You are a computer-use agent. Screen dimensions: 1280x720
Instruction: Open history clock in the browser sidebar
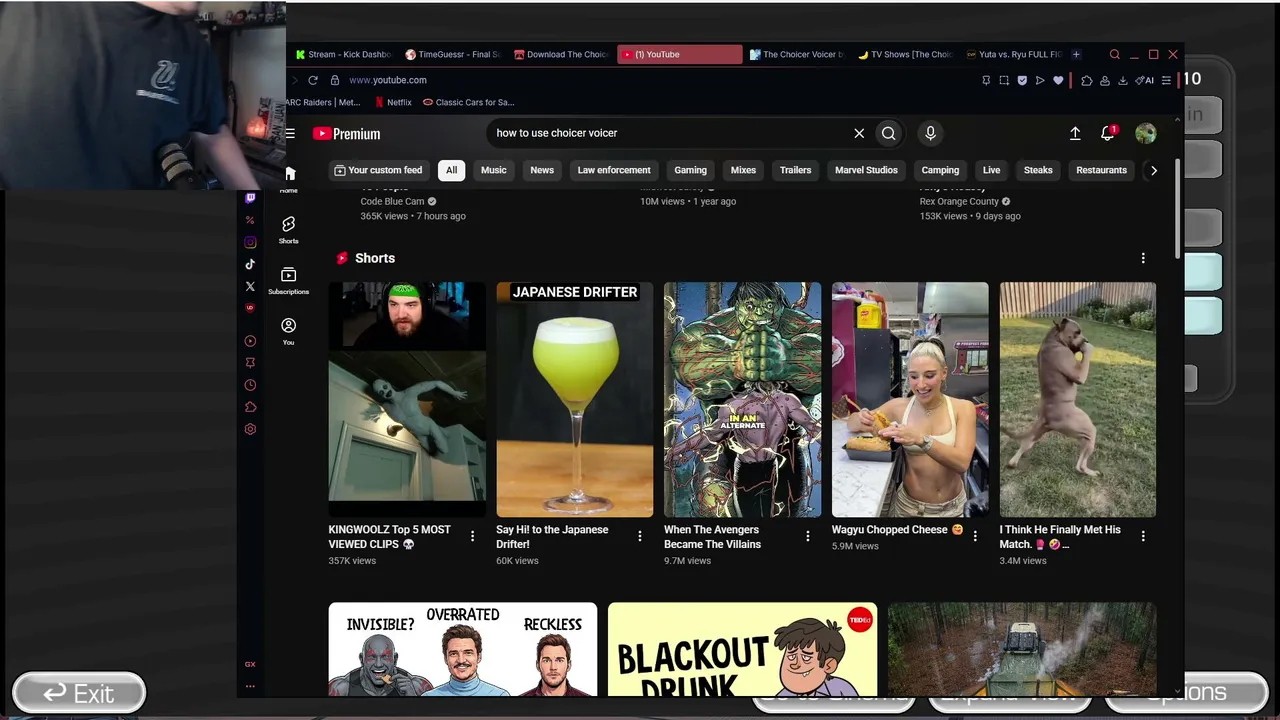pos(250,385)
